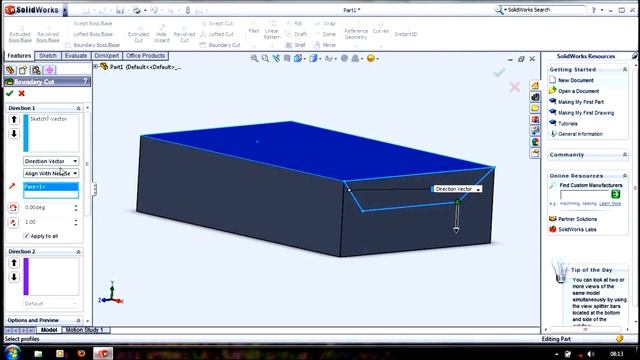640x360 pixels.
Task: Open Design Library tab in task pane
Action: 535,97
